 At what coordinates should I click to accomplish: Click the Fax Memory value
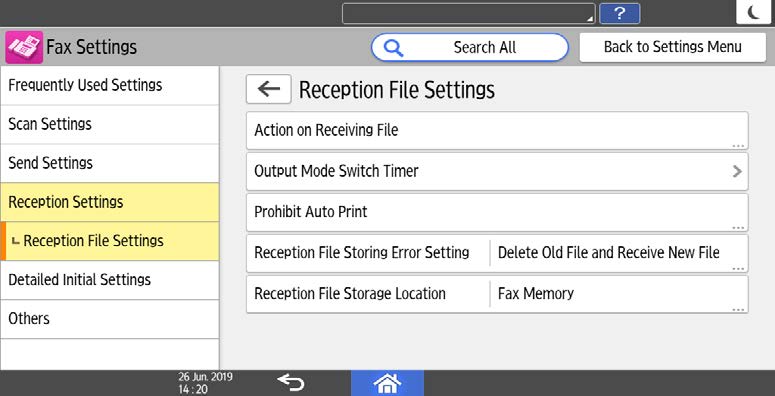click(536, 294)
